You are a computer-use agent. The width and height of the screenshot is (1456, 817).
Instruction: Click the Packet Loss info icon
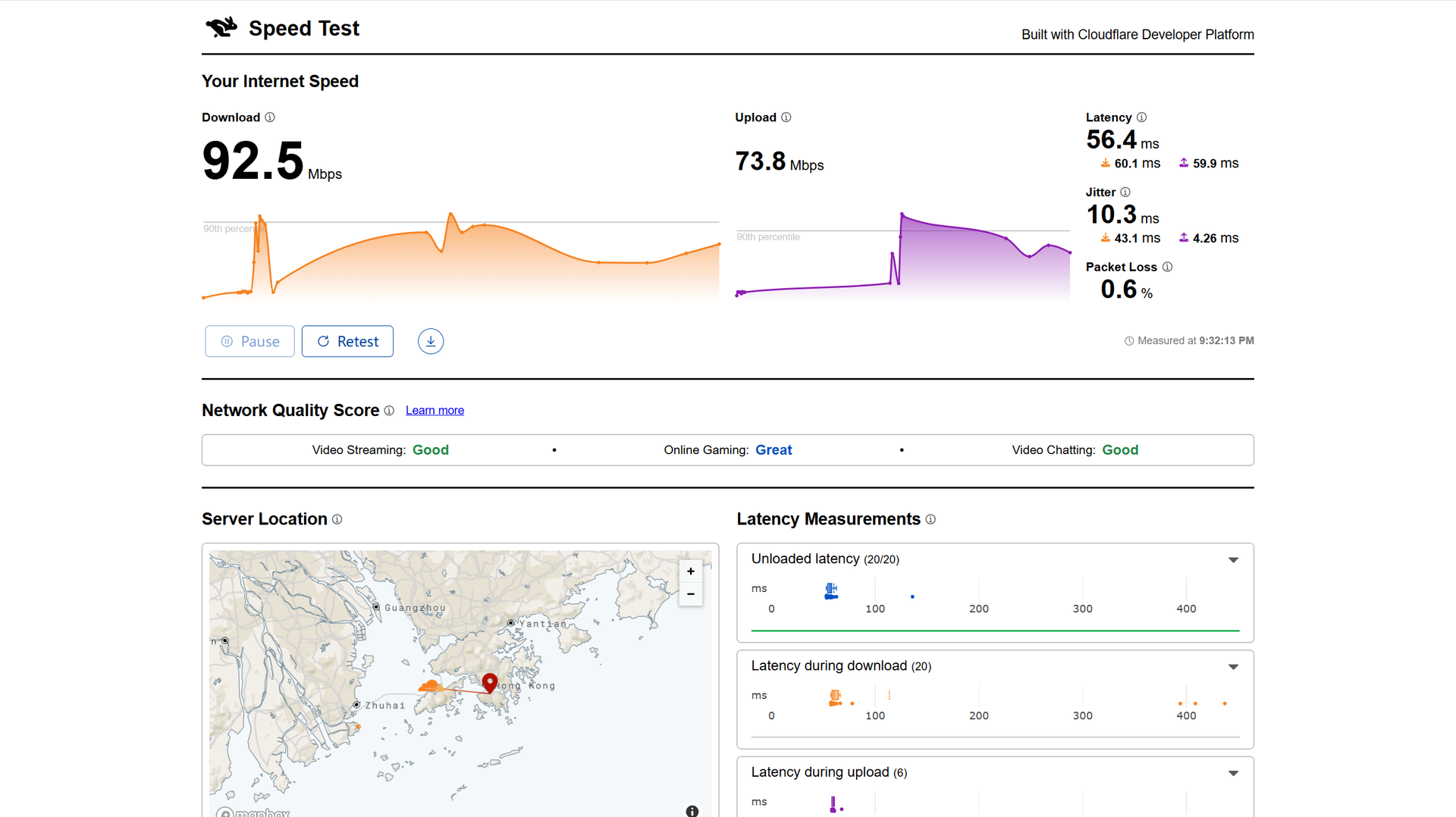1167,267
